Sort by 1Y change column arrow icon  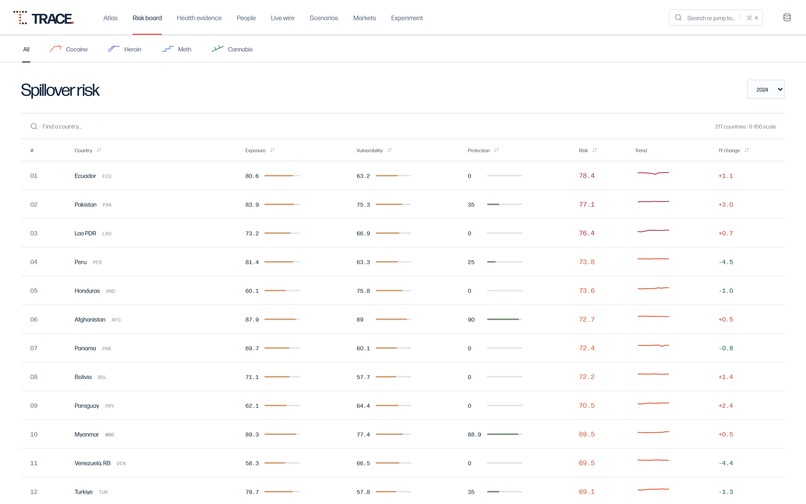pyautogui.click(x=746, y=150)
